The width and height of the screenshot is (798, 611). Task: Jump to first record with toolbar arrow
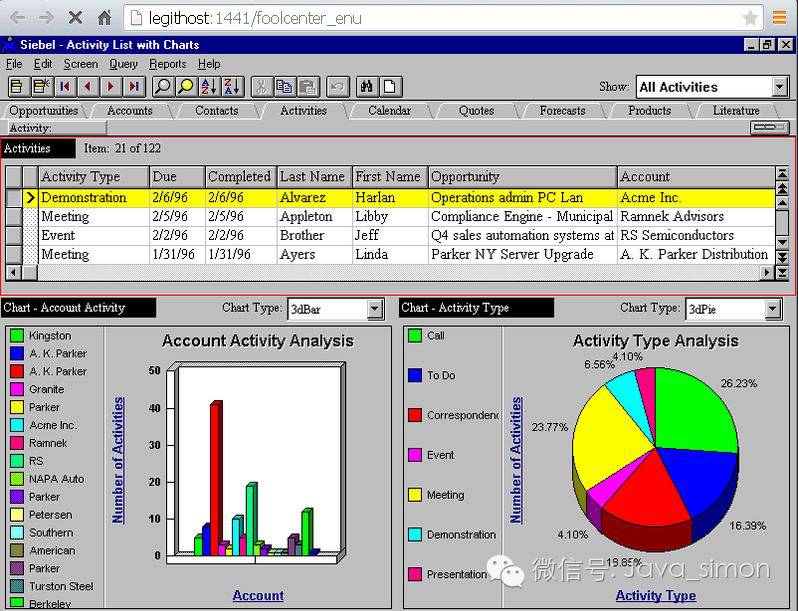(65, 87)
